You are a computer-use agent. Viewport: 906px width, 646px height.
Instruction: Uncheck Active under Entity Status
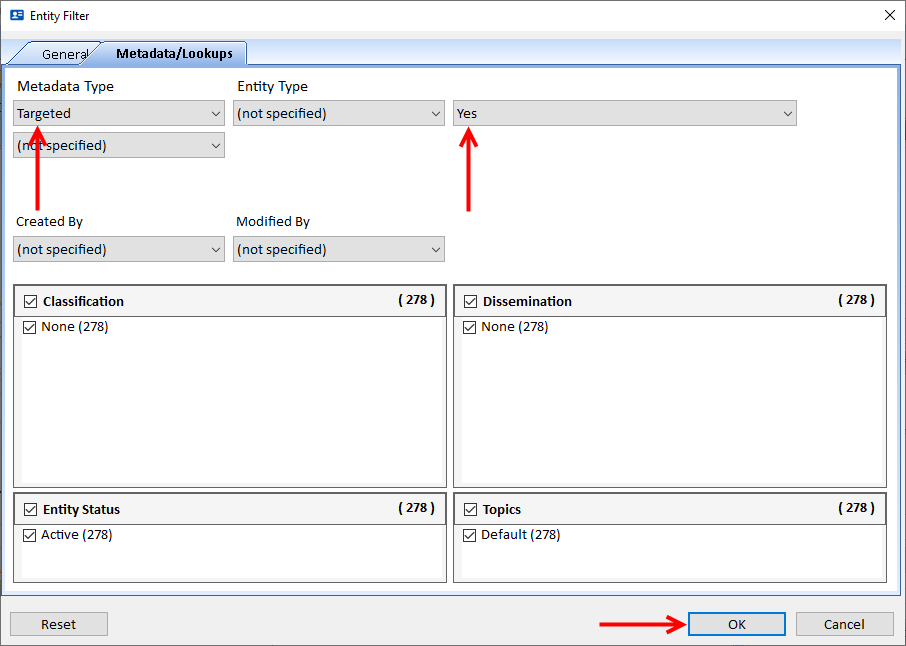coord(30,534)
